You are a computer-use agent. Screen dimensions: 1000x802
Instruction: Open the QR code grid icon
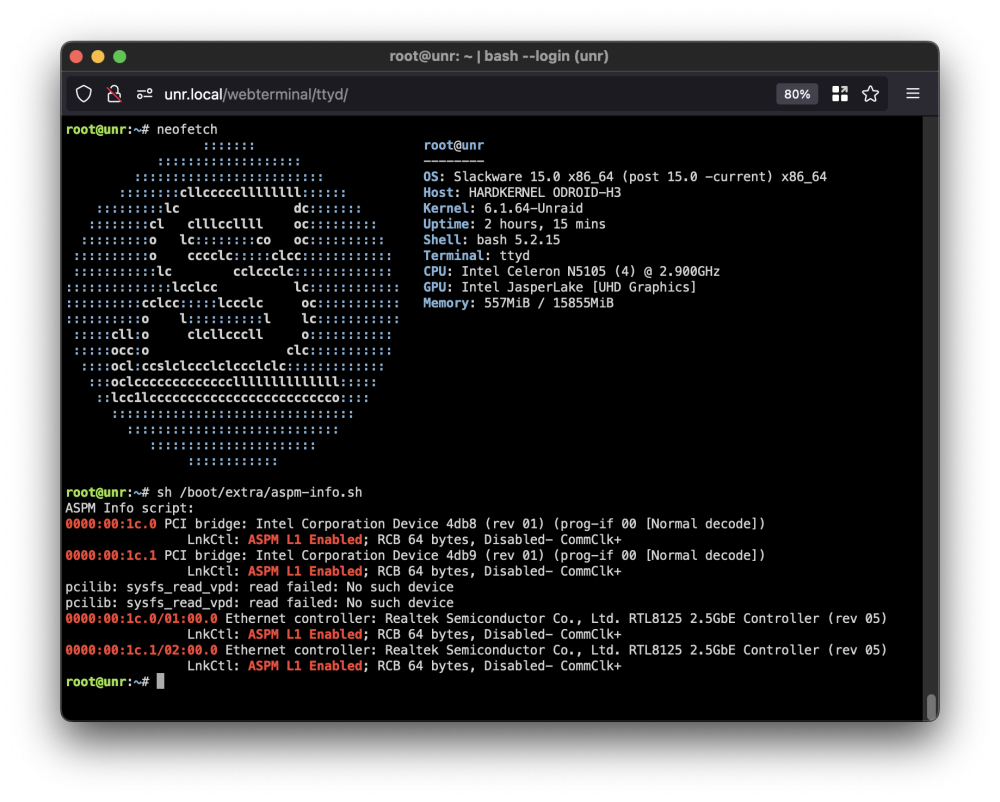point(840,94)
